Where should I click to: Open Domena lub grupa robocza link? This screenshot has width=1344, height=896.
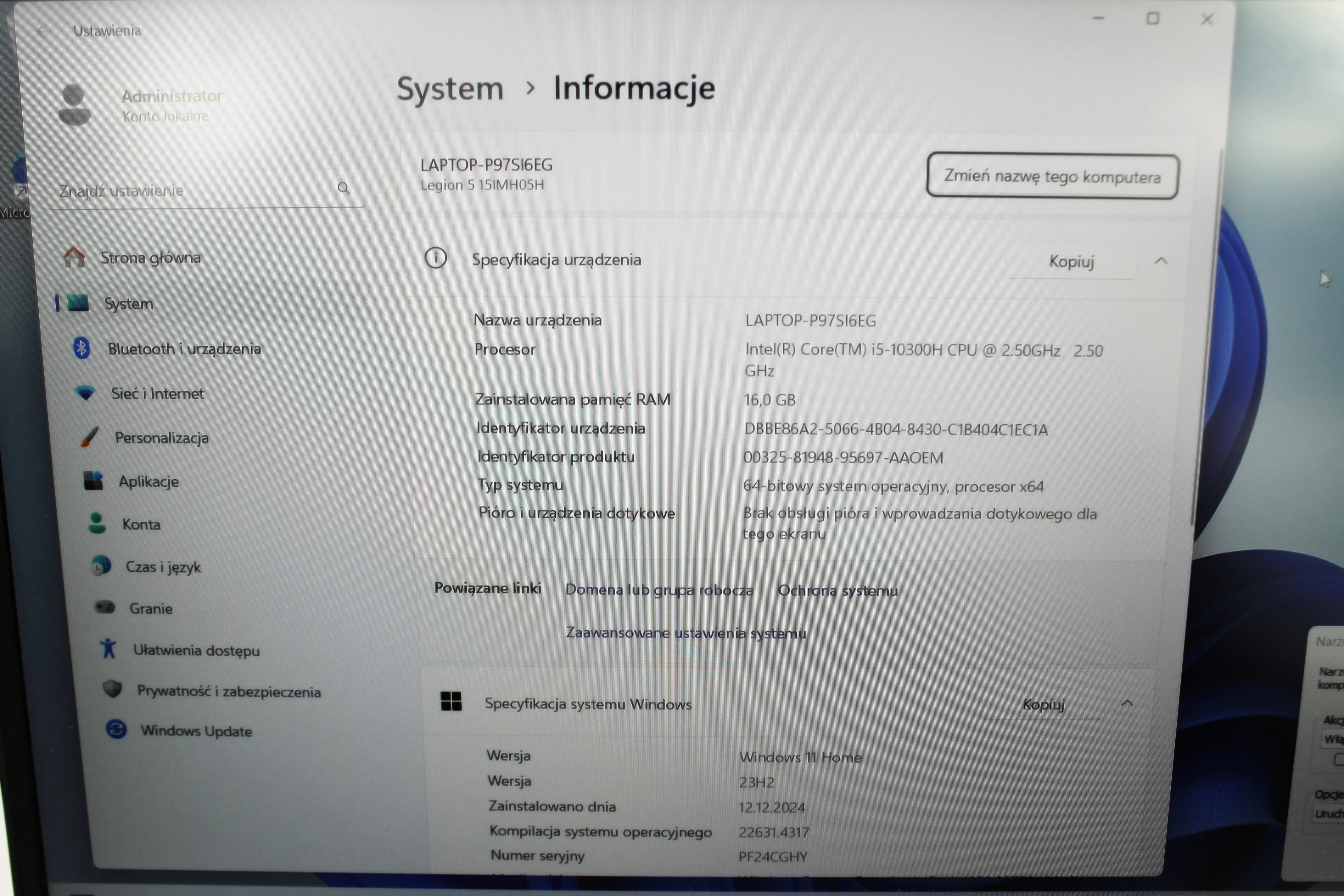coord(659,590)
